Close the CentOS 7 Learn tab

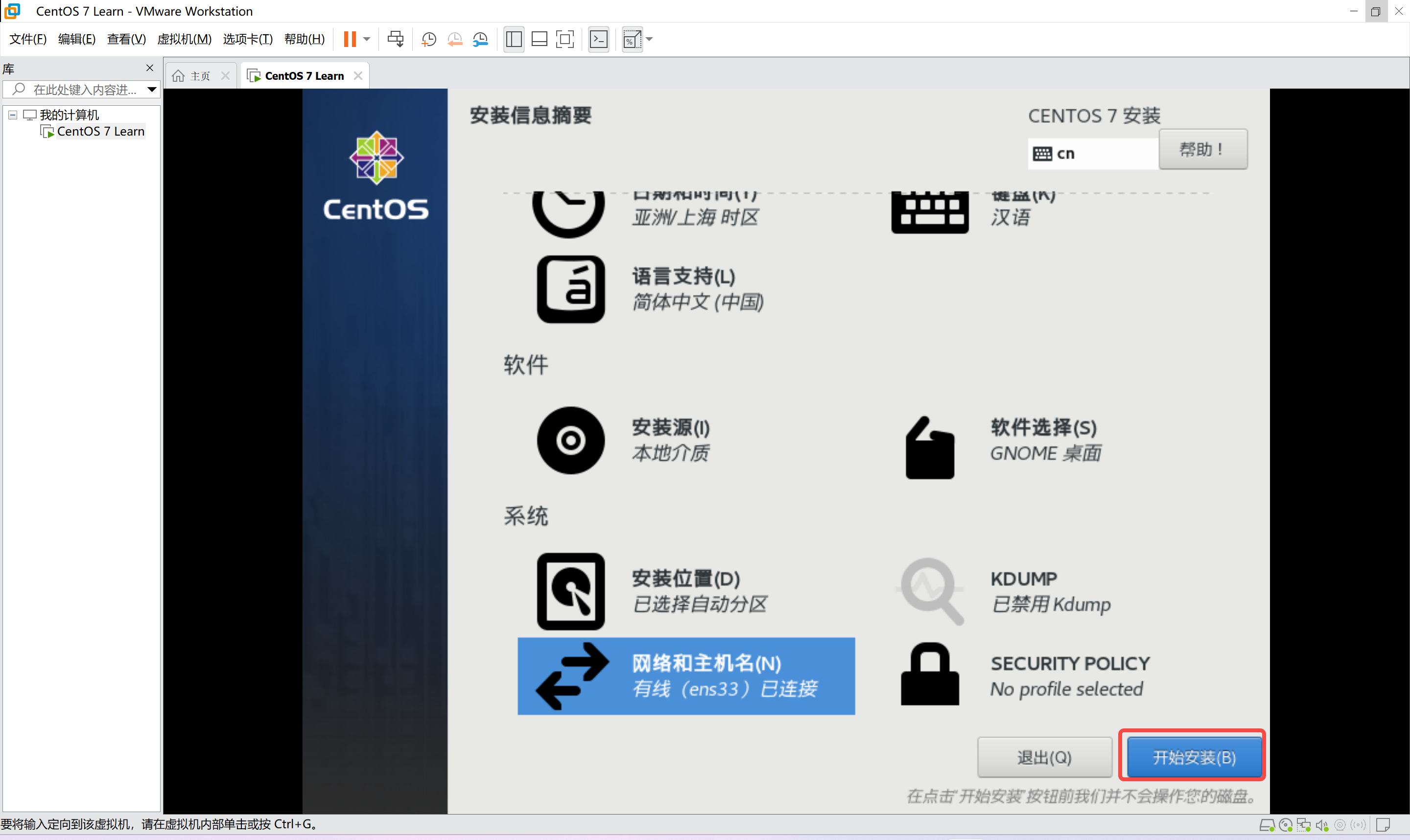pyautogui.click(x=358, y=76)
